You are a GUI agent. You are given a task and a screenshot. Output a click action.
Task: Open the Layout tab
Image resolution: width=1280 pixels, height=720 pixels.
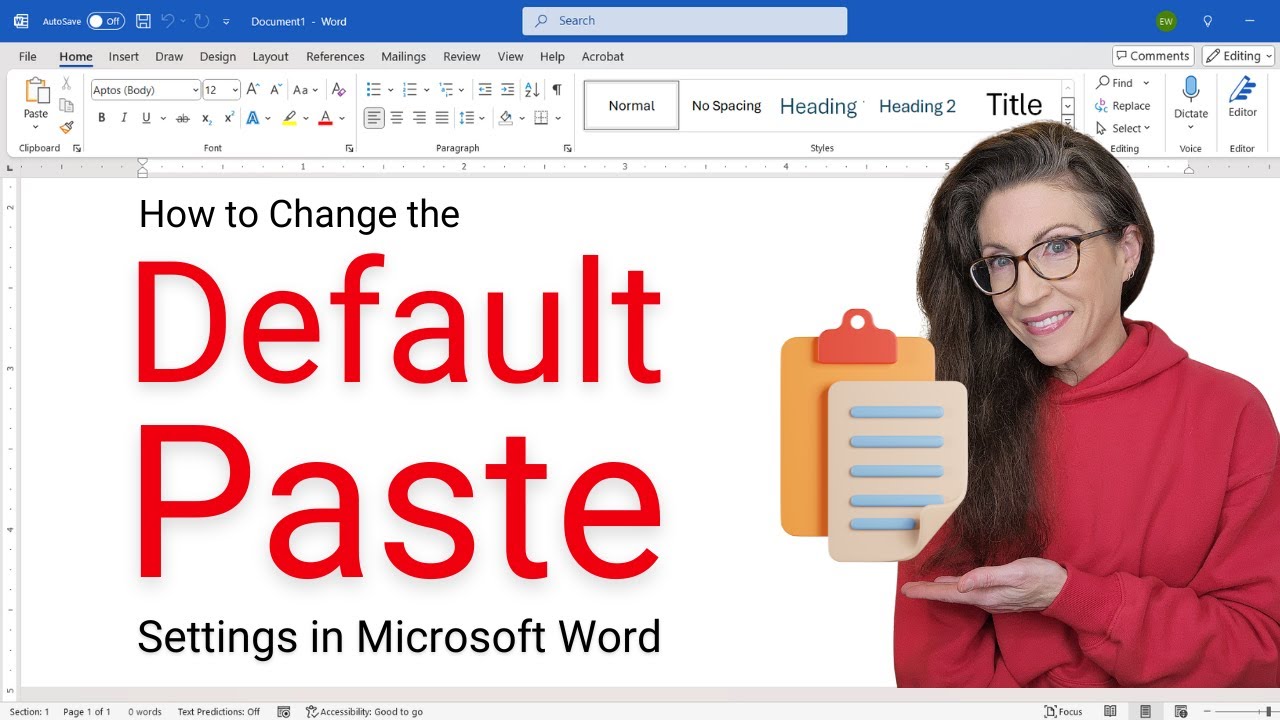pos(270,56)
